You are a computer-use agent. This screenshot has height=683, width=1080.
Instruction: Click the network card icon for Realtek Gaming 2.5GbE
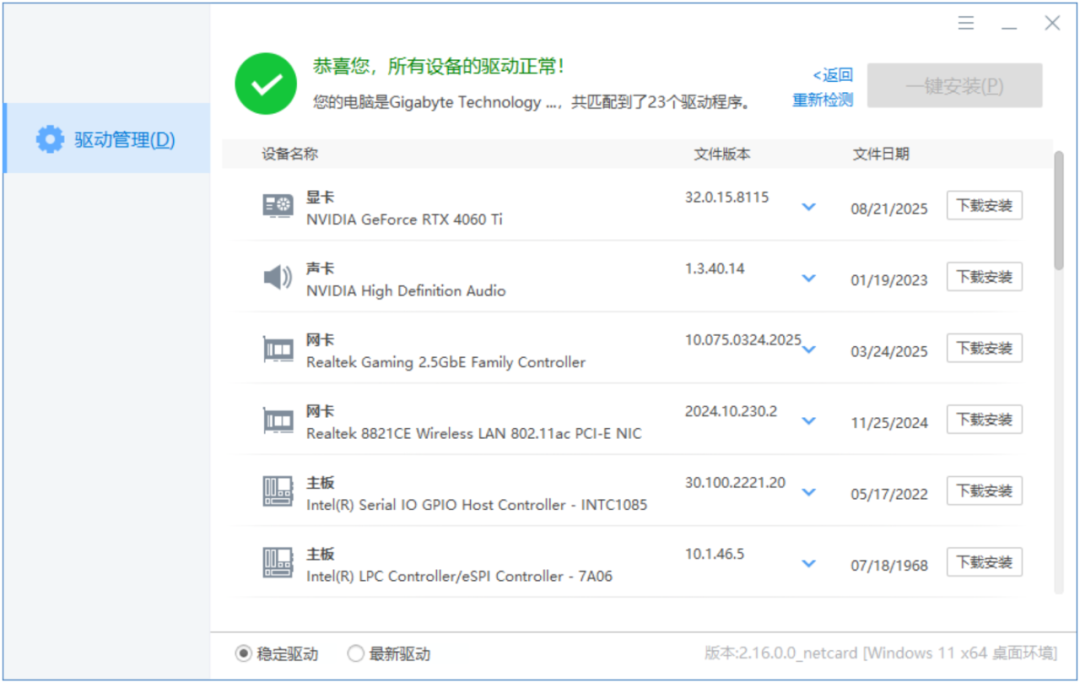click(x=278, y=349)
